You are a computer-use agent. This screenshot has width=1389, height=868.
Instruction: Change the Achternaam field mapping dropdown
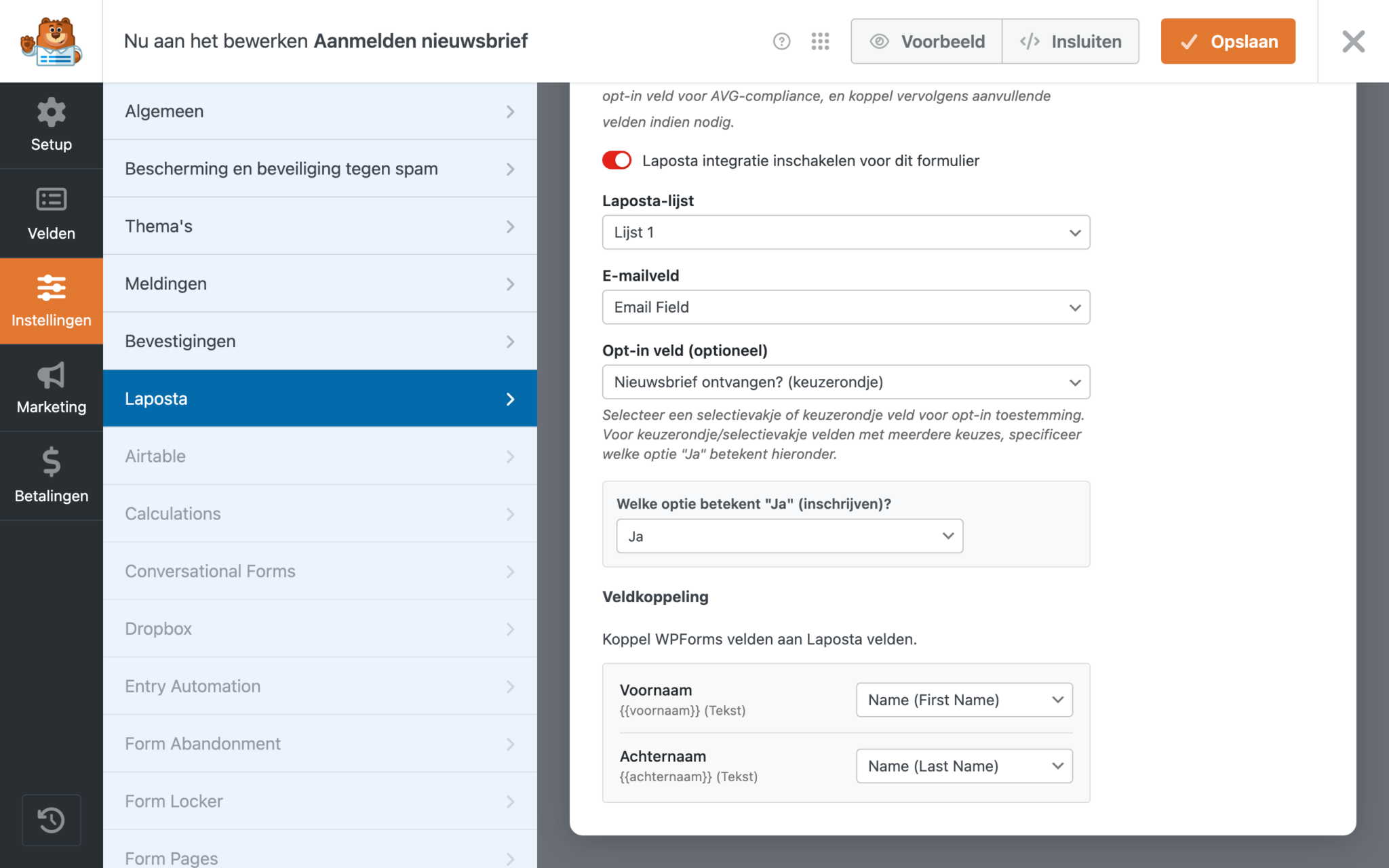coord(964,766)
